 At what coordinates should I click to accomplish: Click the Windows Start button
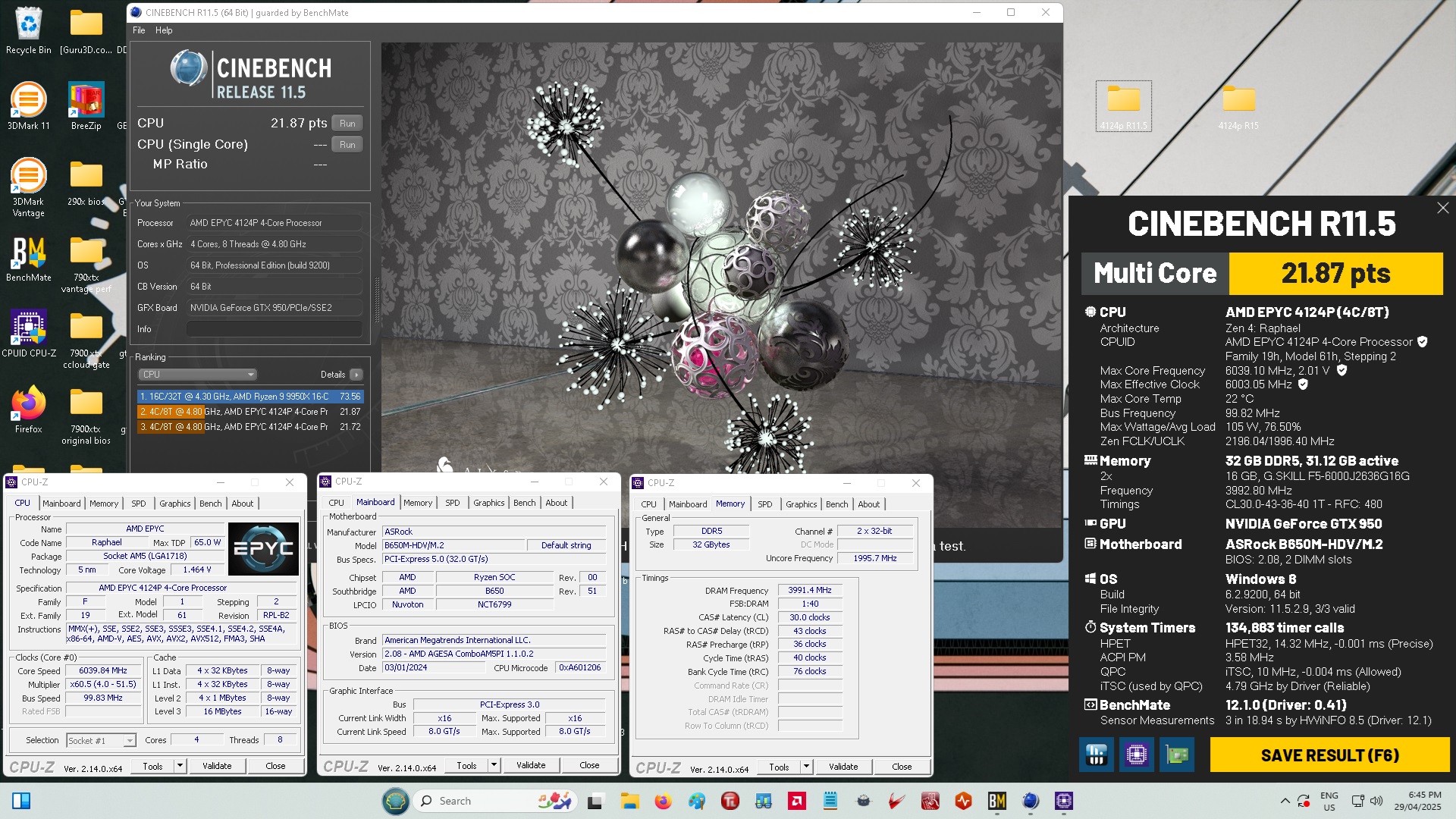tap(21, 801)
